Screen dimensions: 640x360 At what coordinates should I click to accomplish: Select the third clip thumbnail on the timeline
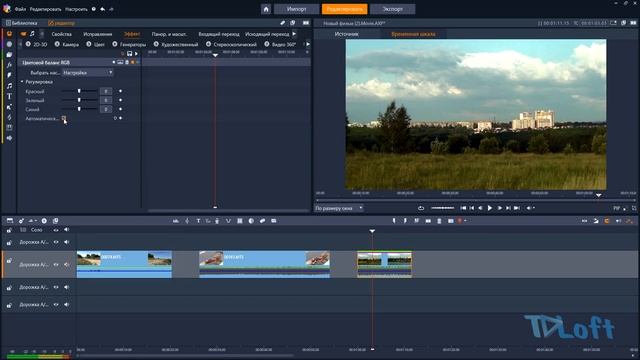(x=384, y=264)
